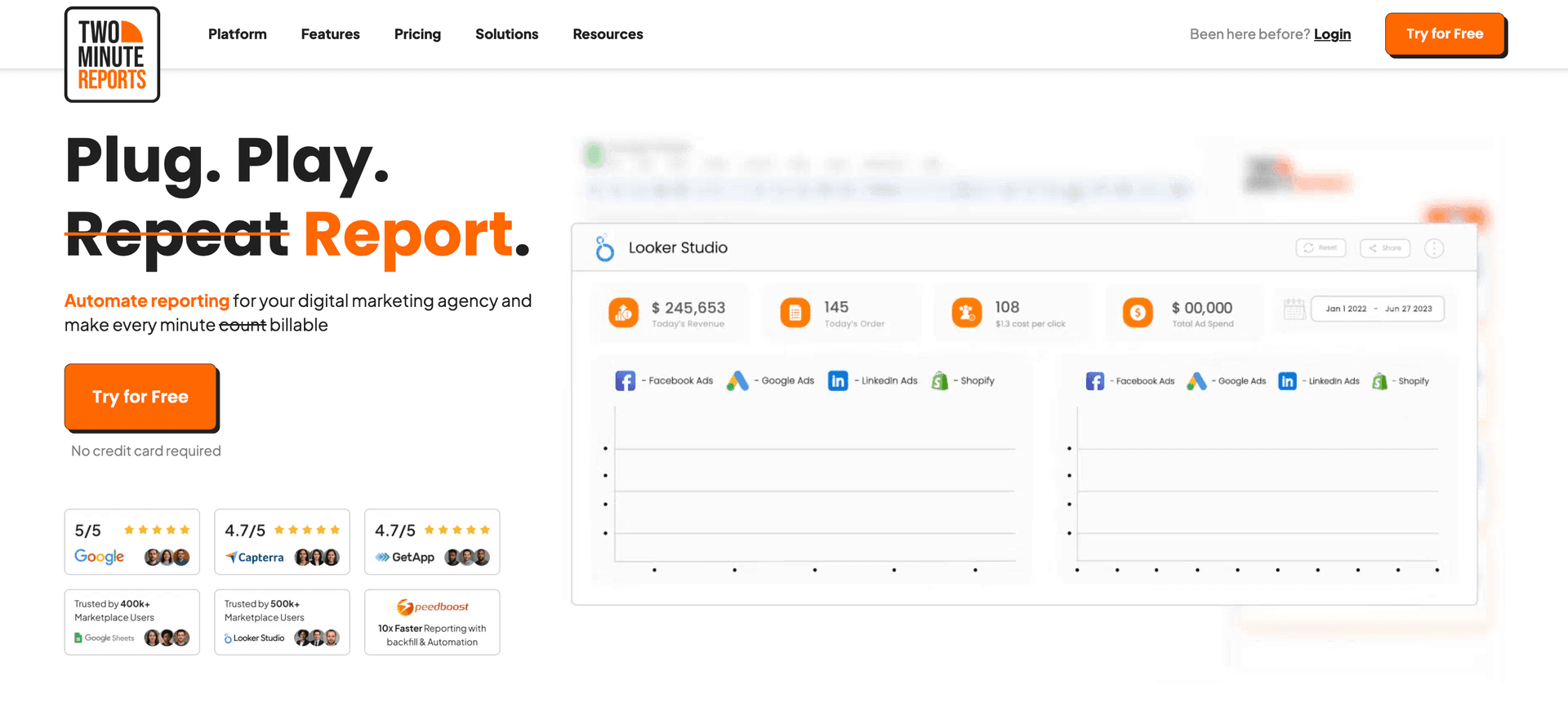Viewport: 1568px width, 707px height.
Task: Click the Share button in the dashboard
Action: (x=1385, y=247)
